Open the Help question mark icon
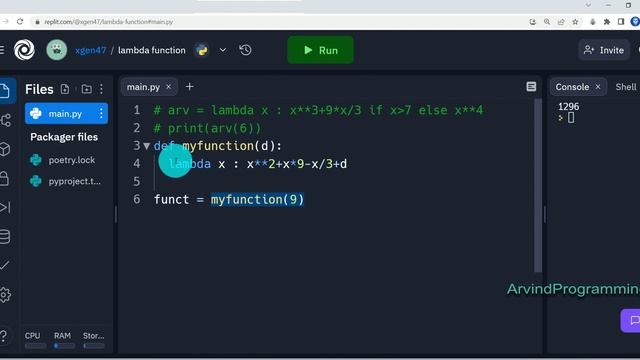The width and height of the screenshot is (640, 360). point(4,336)
